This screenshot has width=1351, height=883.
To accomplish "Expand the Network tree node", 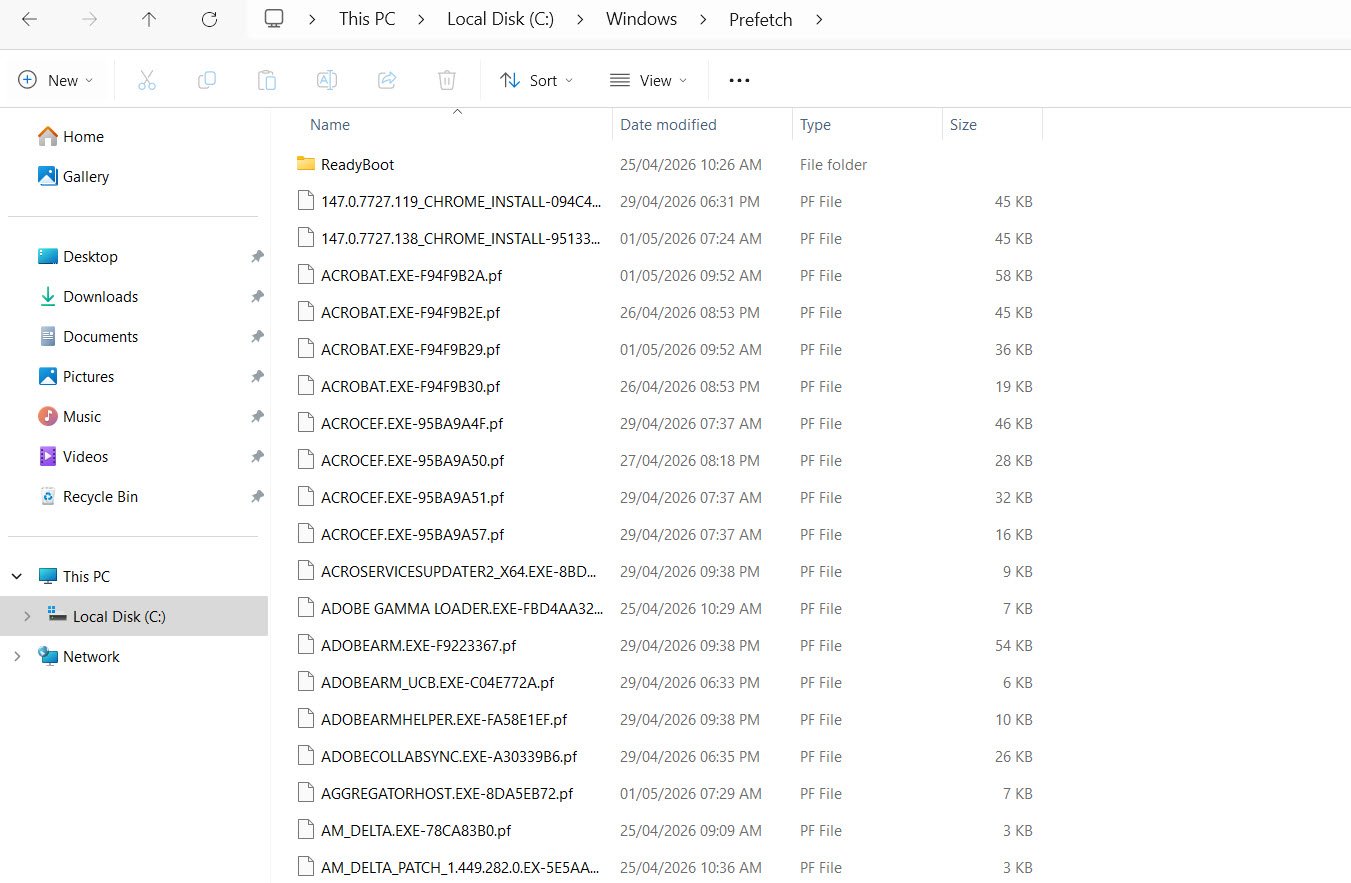I will [x=17, y=656].
